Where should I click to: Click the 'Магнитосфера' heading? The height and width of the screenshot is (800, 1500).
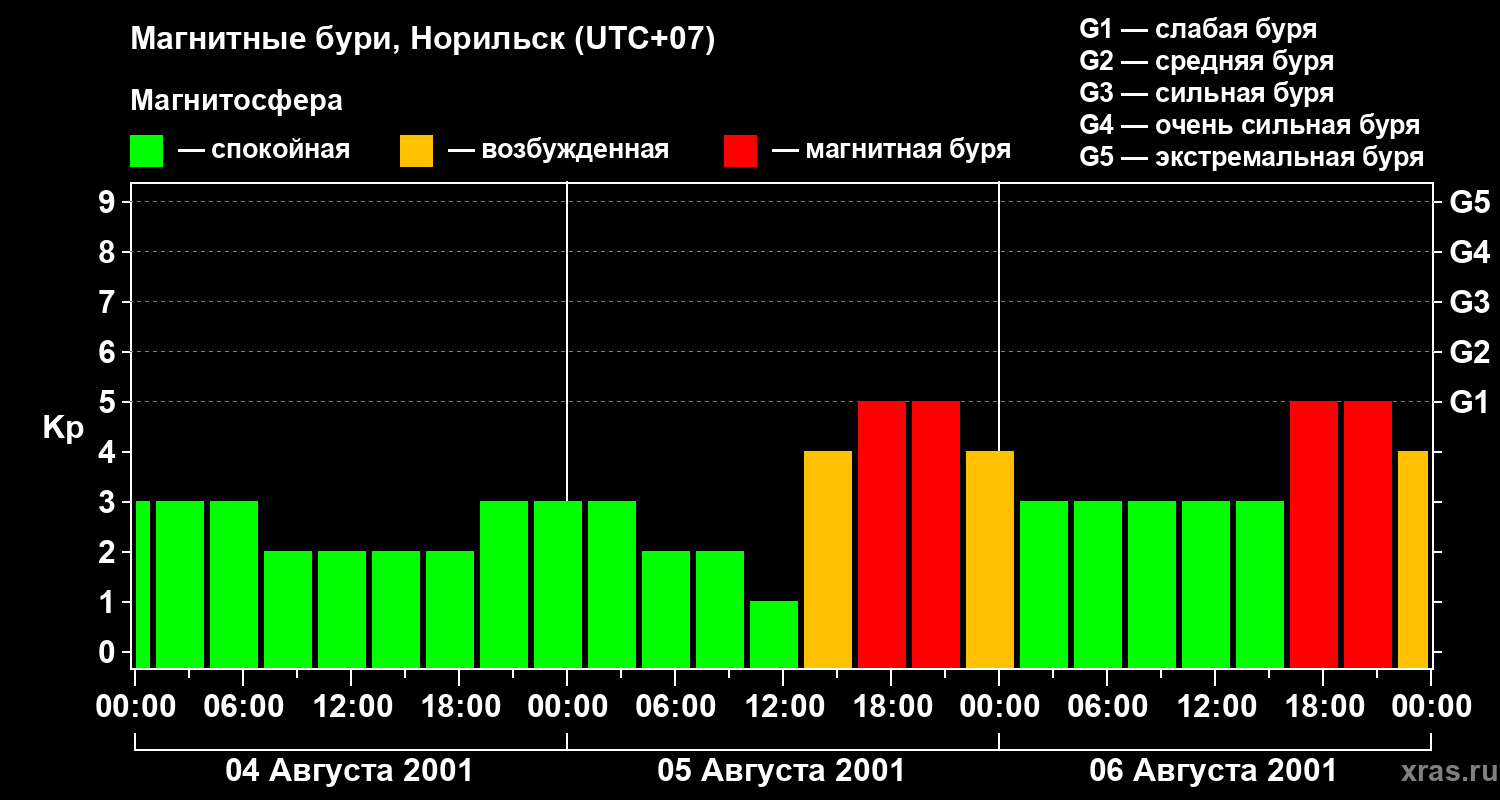click(x=236, y=101)
